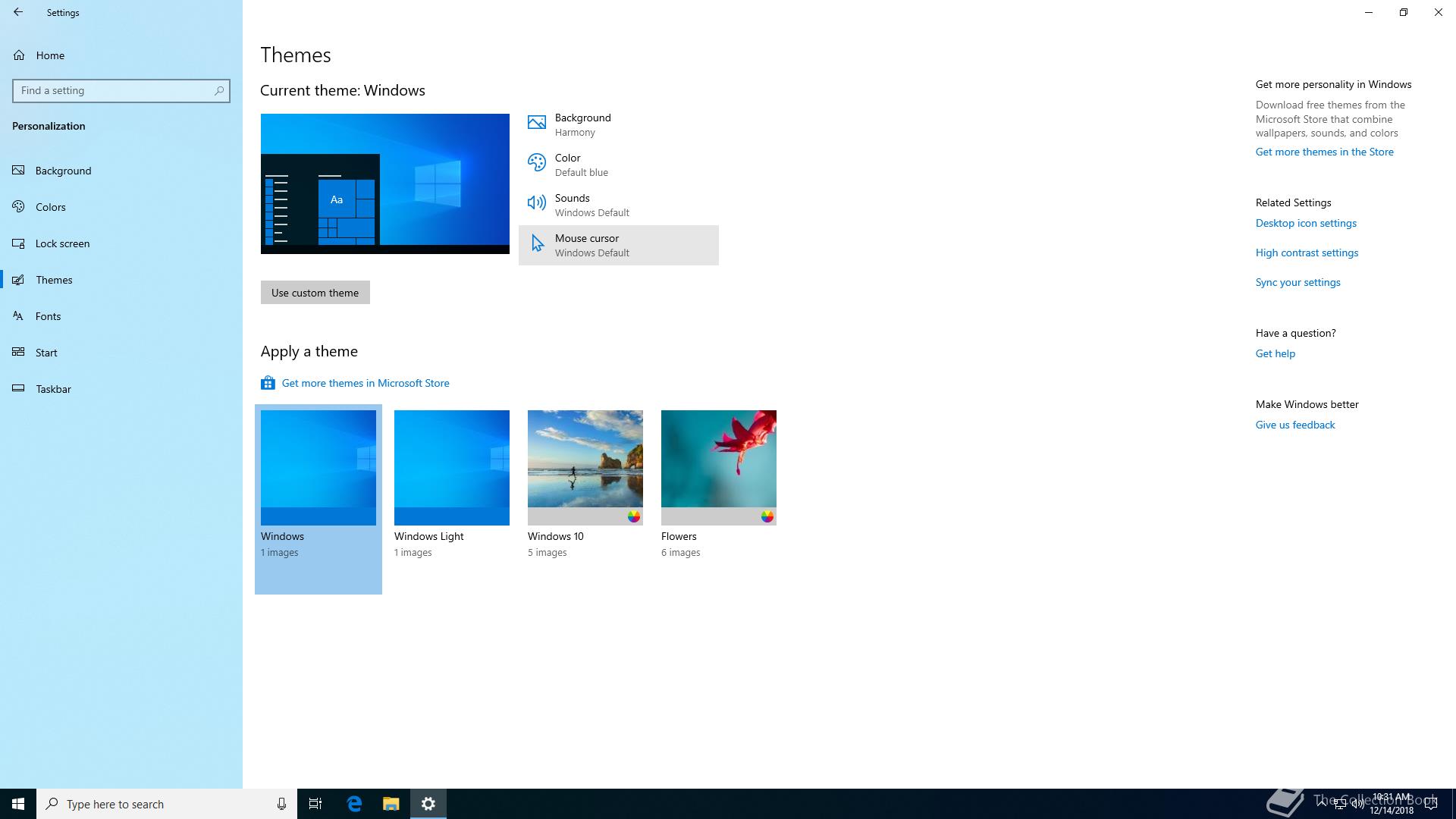This screenshot has height=819, width=1456.
Task: Go back using the Settings back arrow
Action: point(18,12)
